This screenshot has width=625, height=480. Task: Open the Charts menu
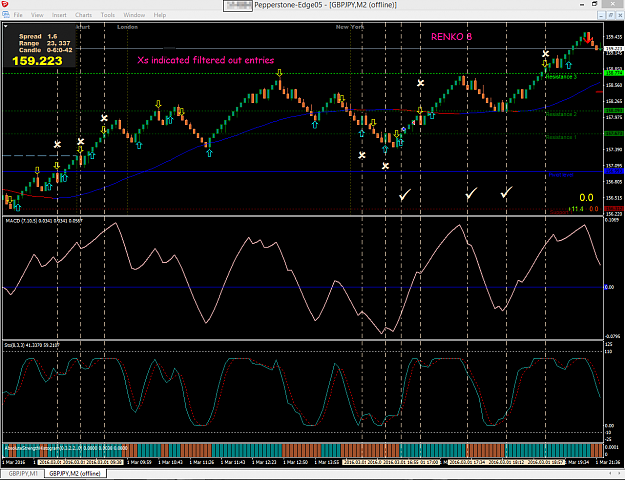pos(83,15)
